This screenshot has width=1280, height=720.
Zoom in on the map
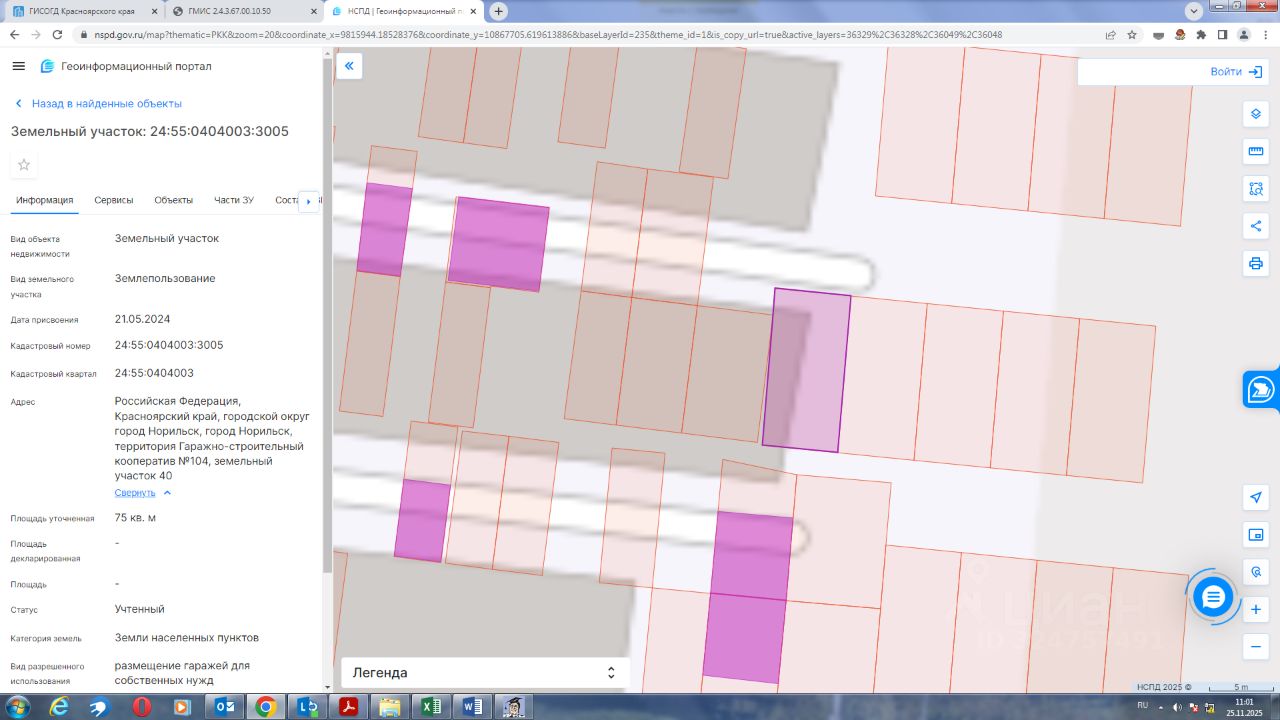(1256, 609)
